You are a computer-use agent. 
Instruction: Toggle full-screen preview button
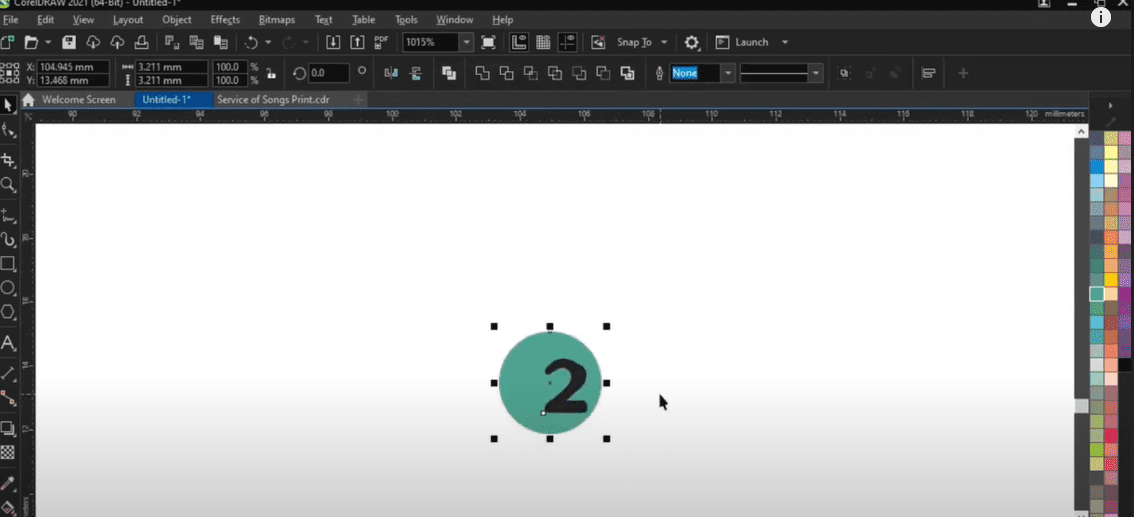coord(488,42)
